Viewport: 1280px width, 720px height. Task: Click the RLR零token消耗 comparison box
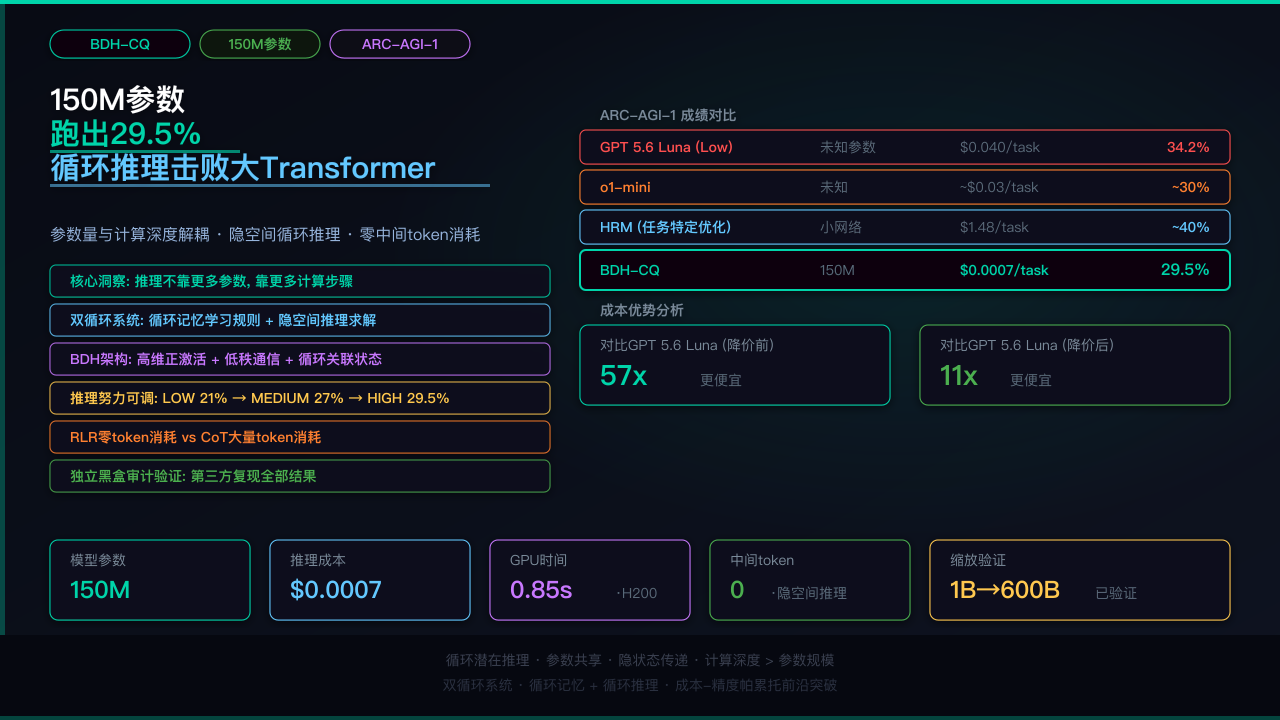coord(300,437)
